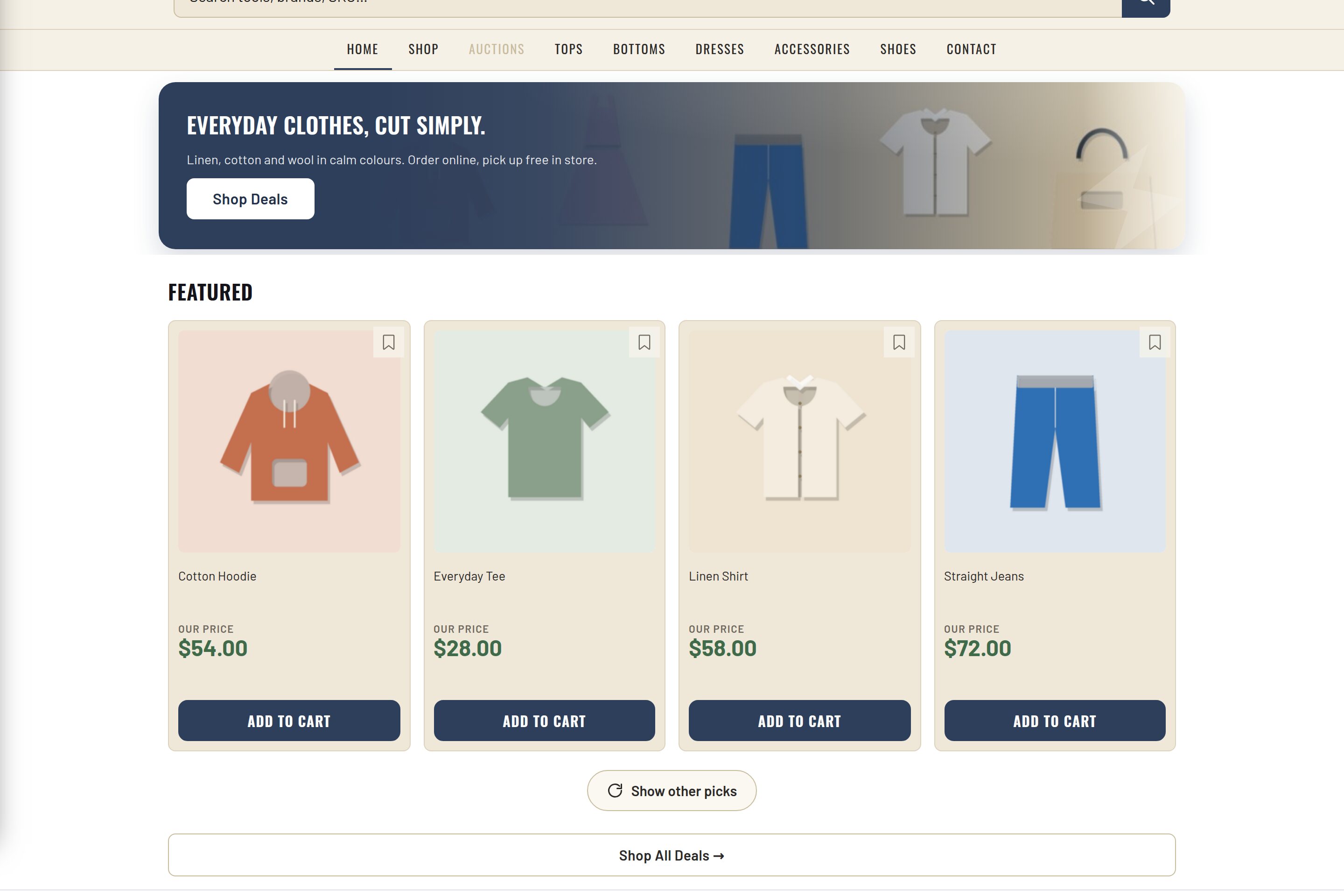Browse the Dresses category

pos(720,50)
